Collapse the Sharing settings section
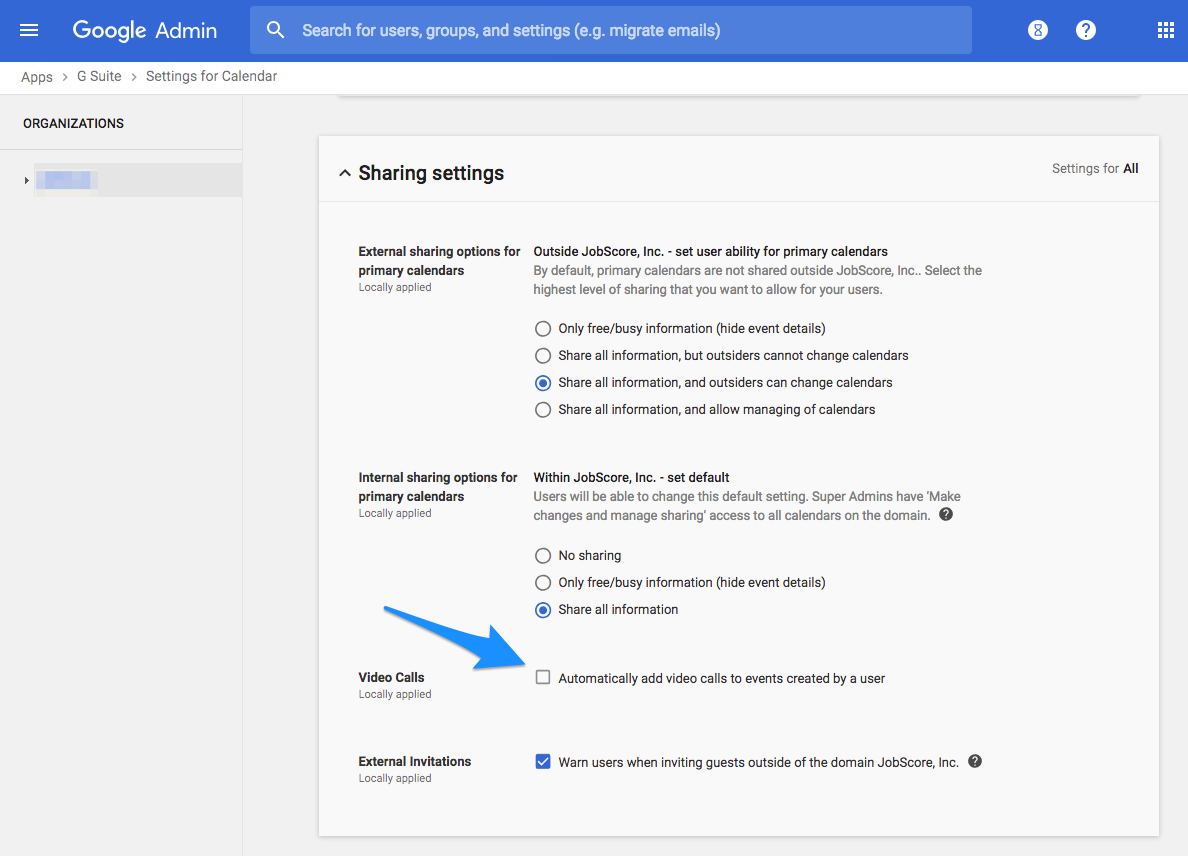The width and height of the screenshot is (1188, 856). click(345, 173)
